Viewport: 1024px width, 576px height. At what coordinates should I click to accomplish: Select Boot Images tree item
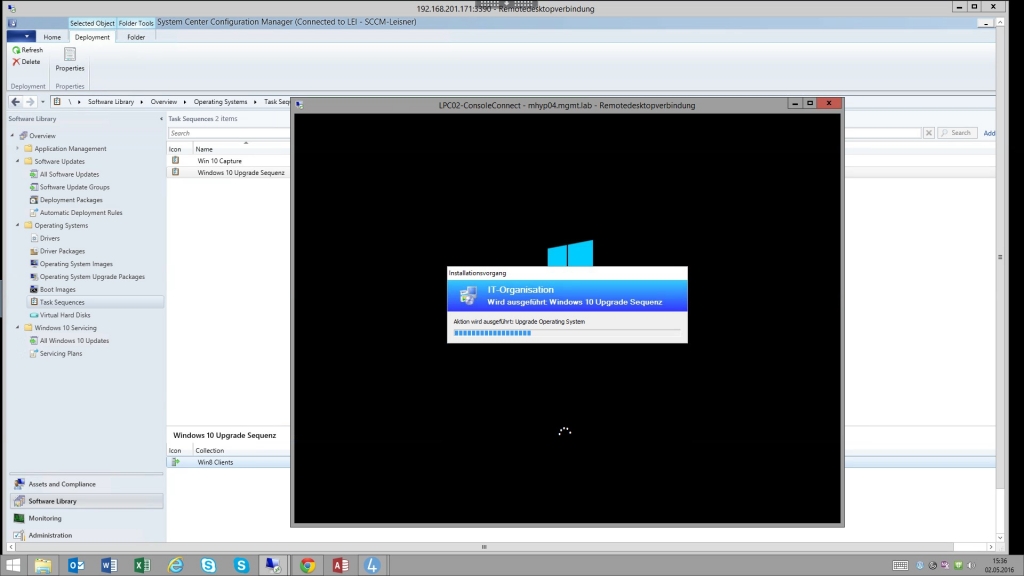click(x=52, y=289)
